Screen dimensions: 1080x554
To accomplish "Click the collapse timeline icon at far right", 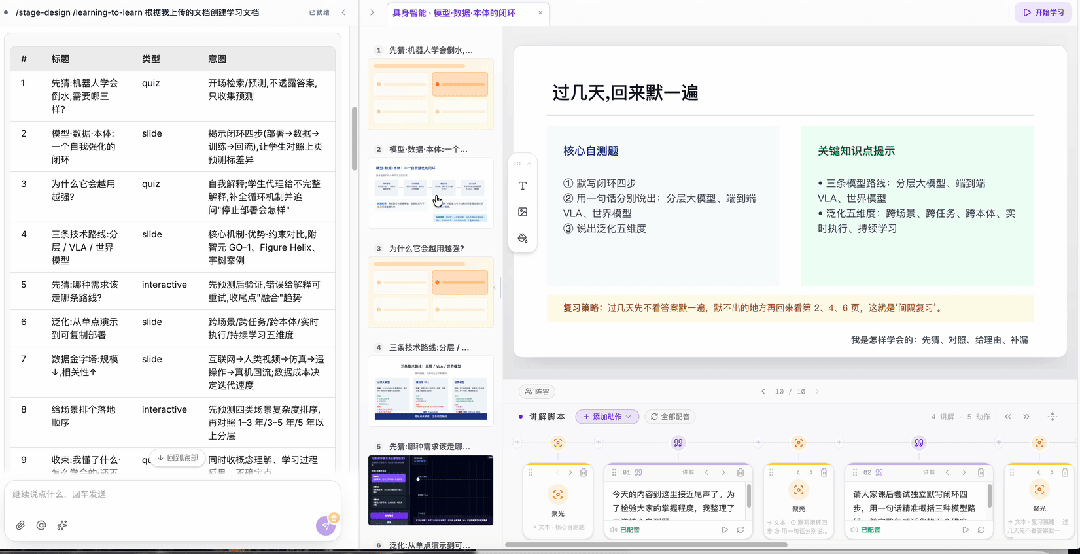I will [1052, 417].
